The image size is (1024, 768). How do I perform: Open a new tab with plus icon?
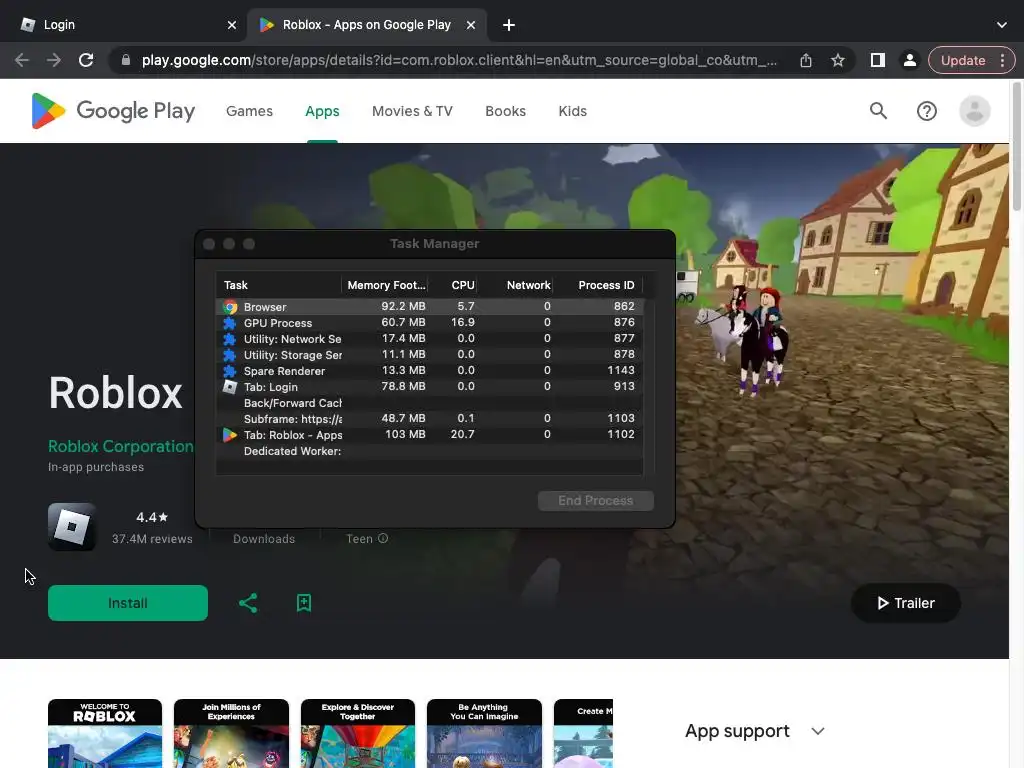[x=509, y=25]
